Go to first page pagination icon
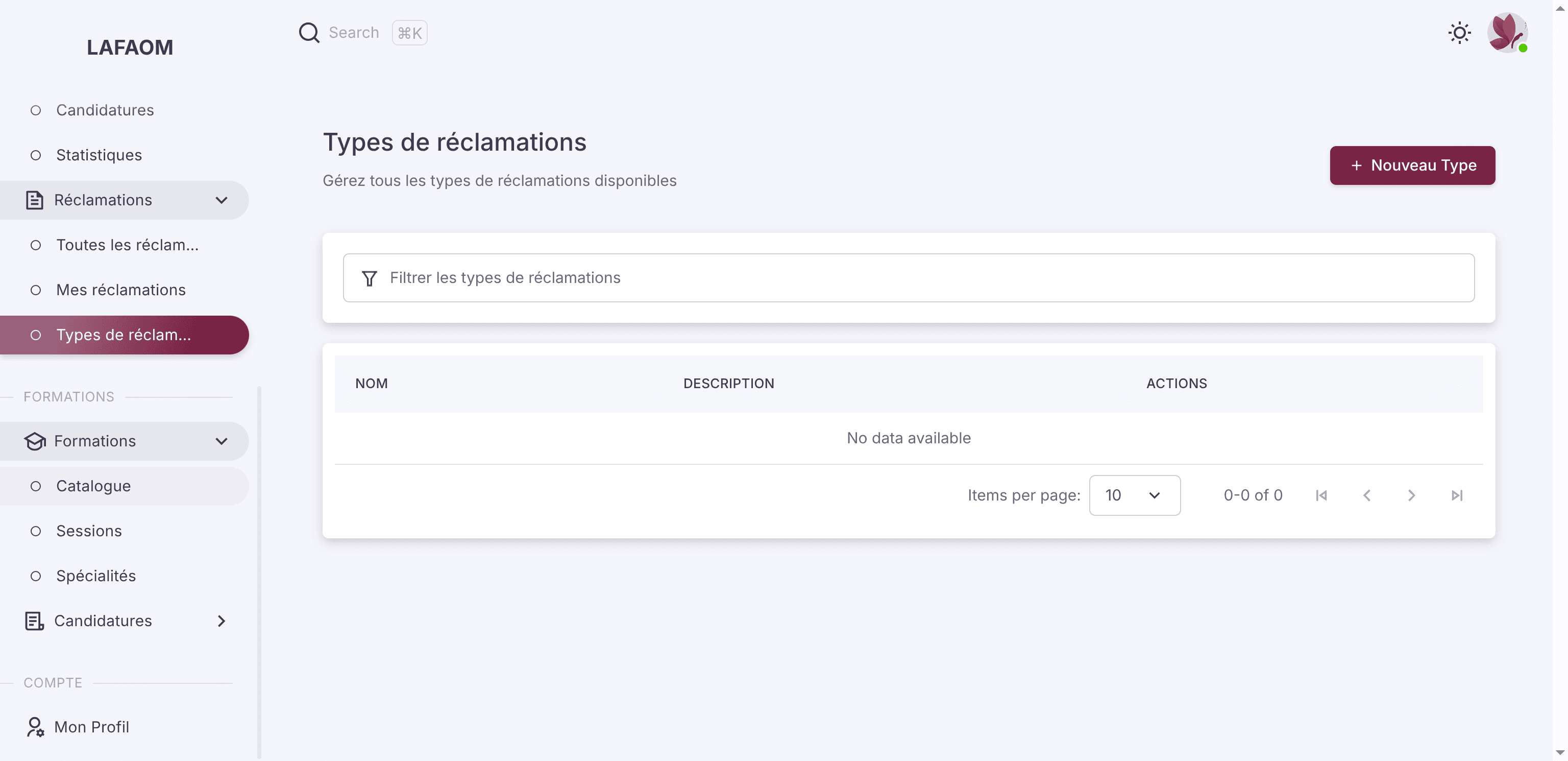 tap(1321, 495)
